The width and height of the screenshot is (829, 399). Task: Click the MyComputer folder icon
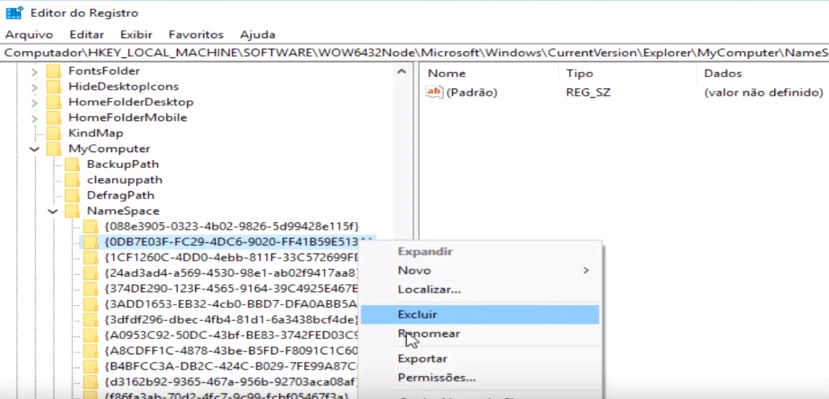(x=53, y=149)
